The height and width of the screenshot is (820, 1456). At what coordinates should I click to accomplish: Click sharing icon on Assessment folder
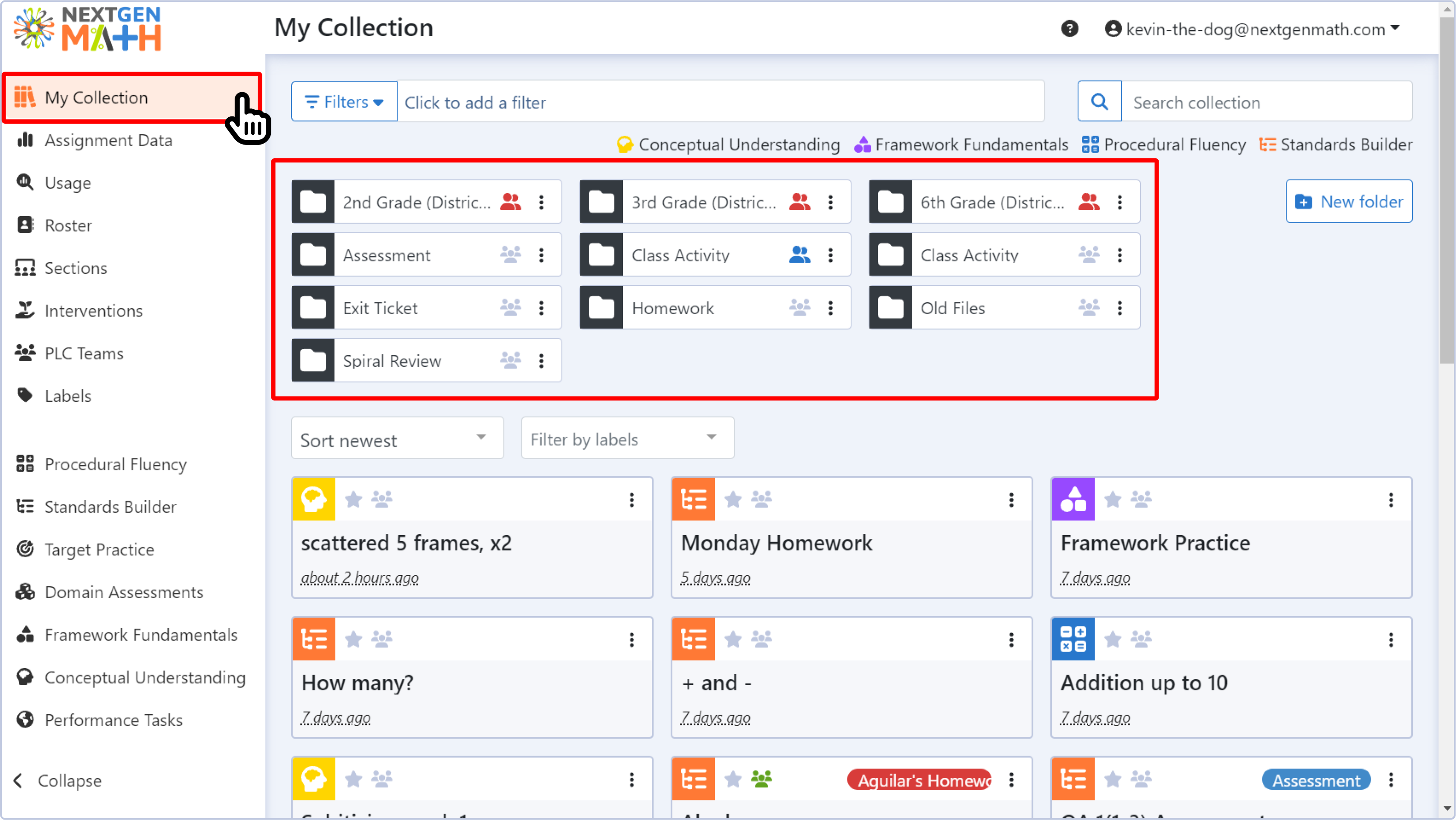point(510,255)
